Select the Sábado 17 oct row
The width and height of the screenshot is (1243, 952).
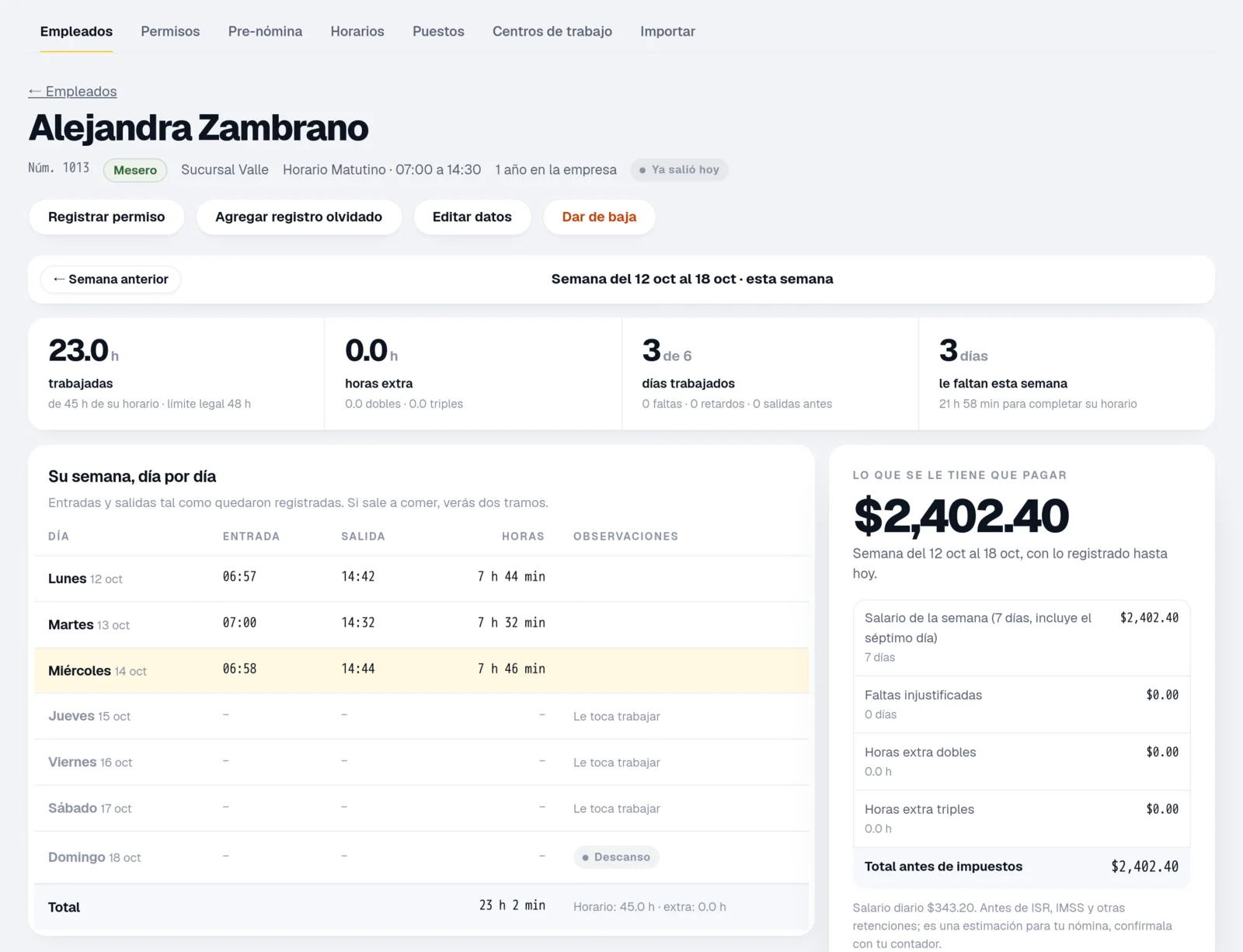point(421,808)
